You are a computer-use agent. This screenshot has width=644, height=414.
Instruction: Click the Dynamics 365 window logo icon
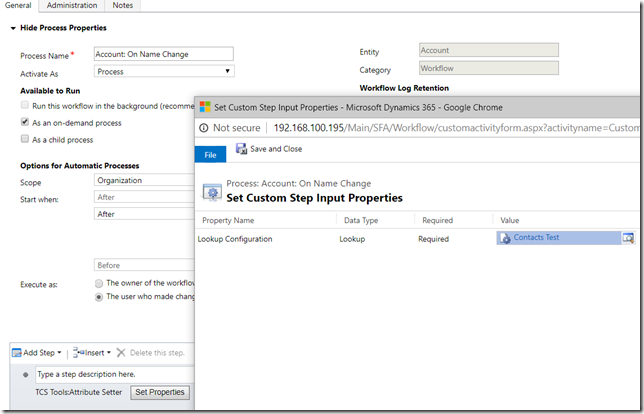(x=205, y=107)
